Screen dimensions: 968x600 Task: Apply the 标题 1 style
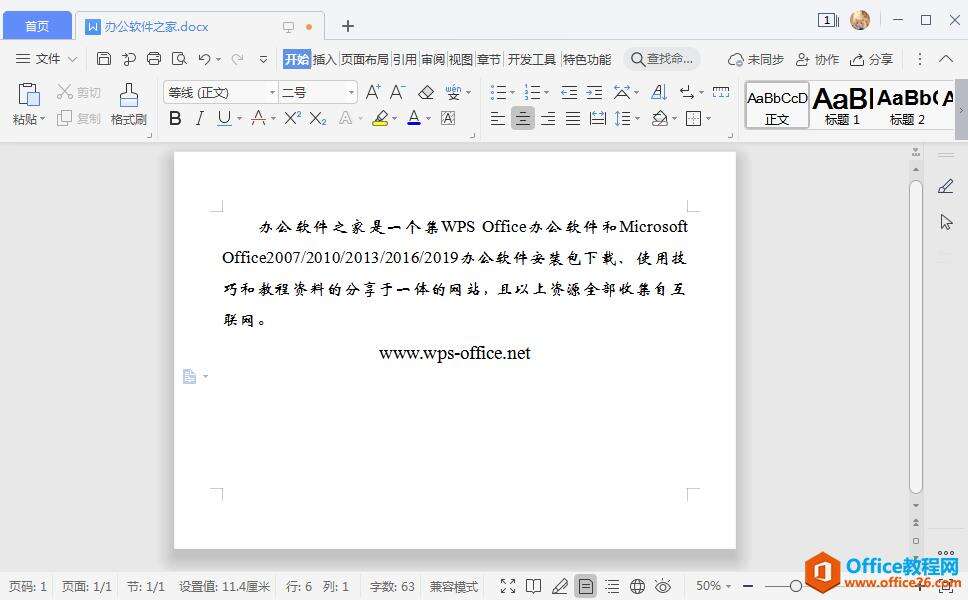[842, 105]
